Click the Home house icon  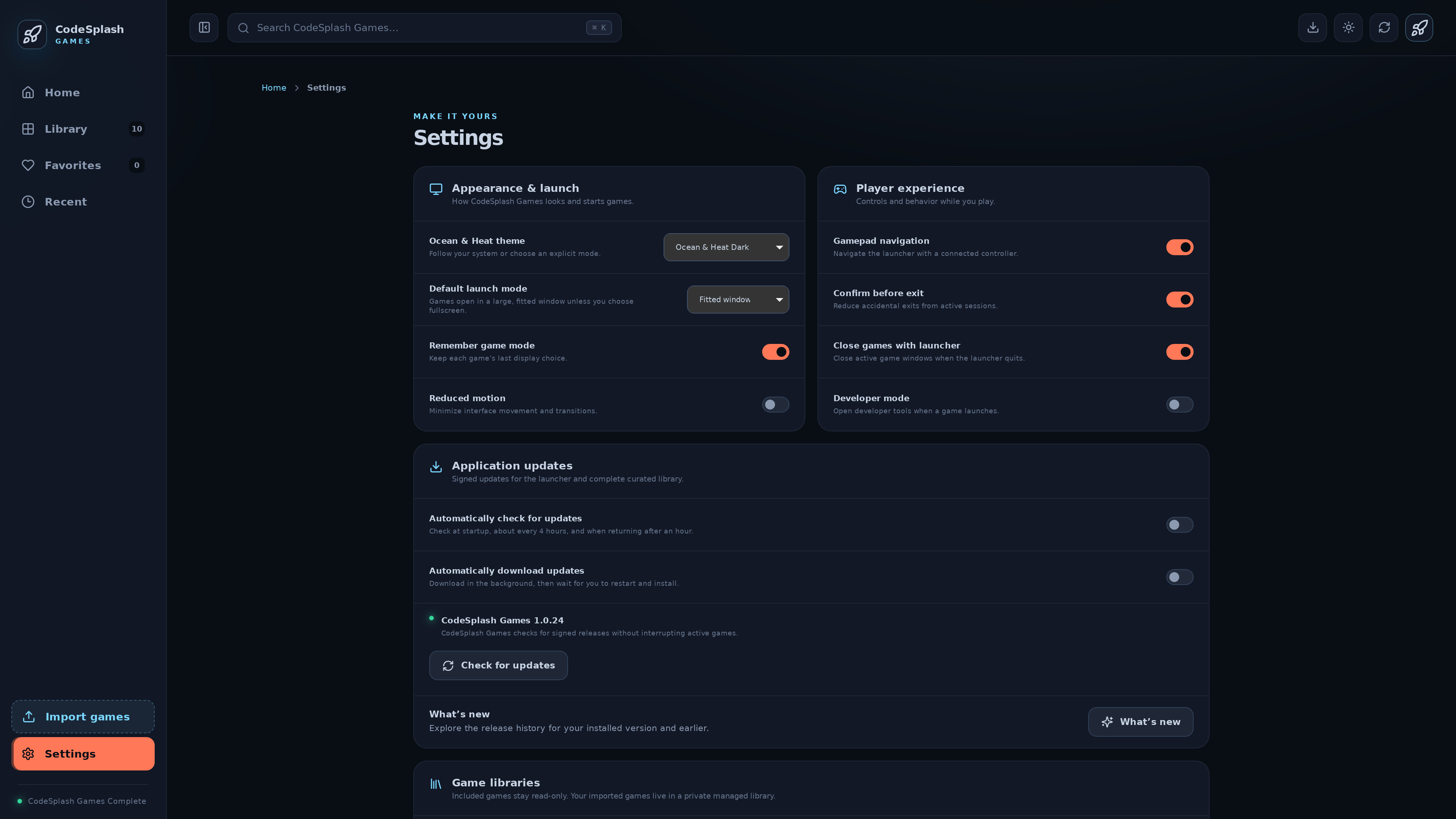click(28, 93)
